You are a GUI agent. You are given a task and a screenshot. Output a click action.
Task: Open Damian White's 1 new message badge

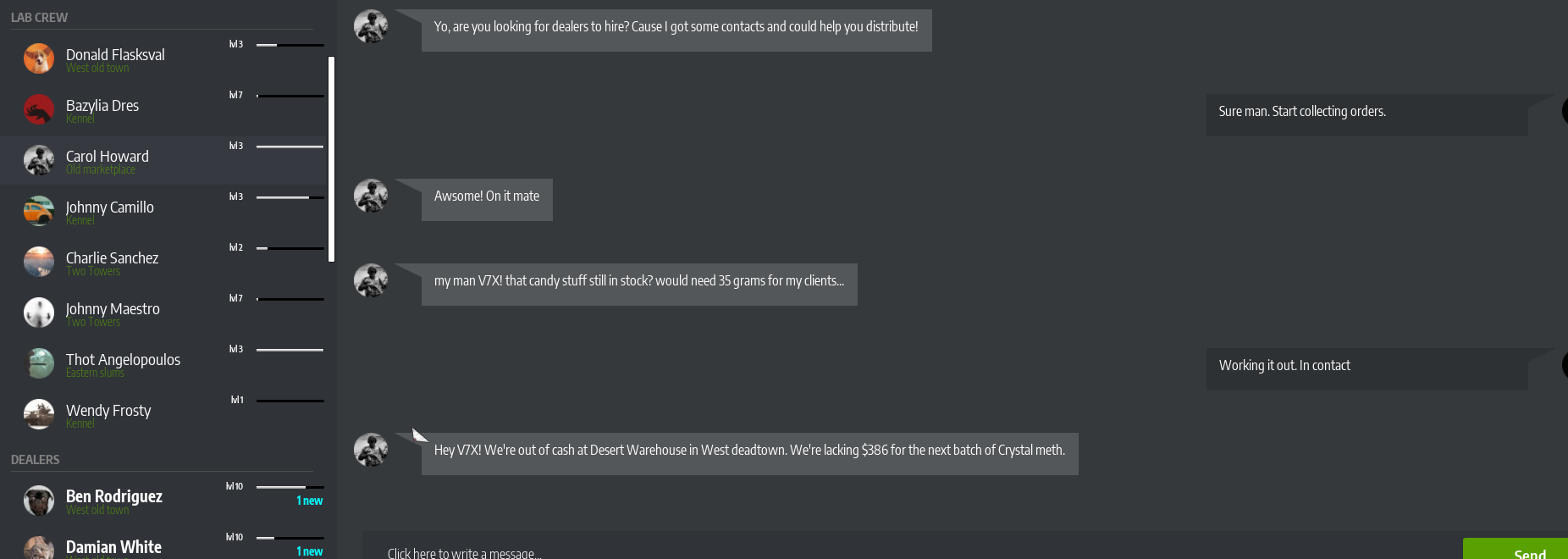(310, 551)
